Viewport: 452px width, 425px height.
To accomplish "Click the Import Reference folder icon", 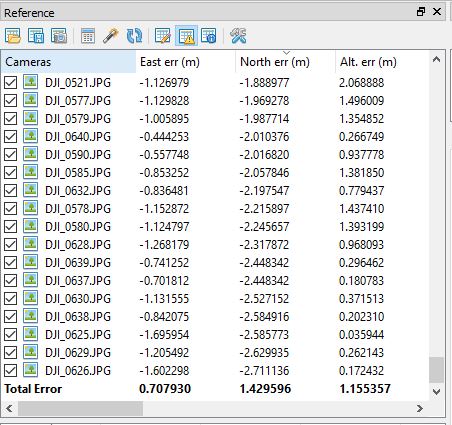I will (13, 36).
